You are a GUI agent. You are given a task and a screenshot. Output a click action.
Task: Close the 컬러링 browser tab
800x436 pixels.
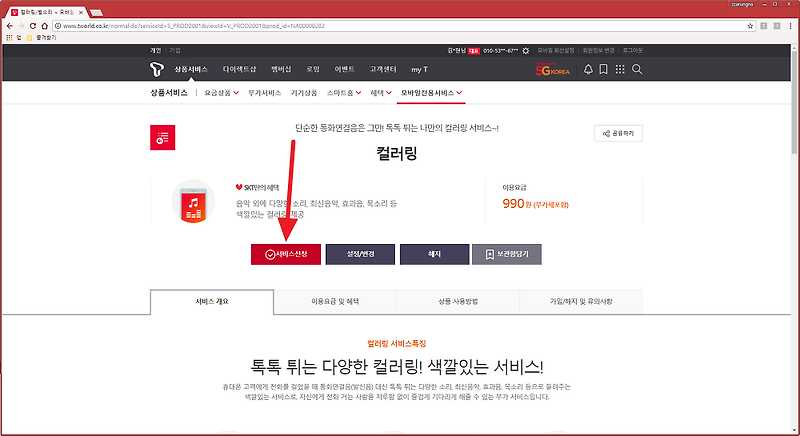(81, 12)
